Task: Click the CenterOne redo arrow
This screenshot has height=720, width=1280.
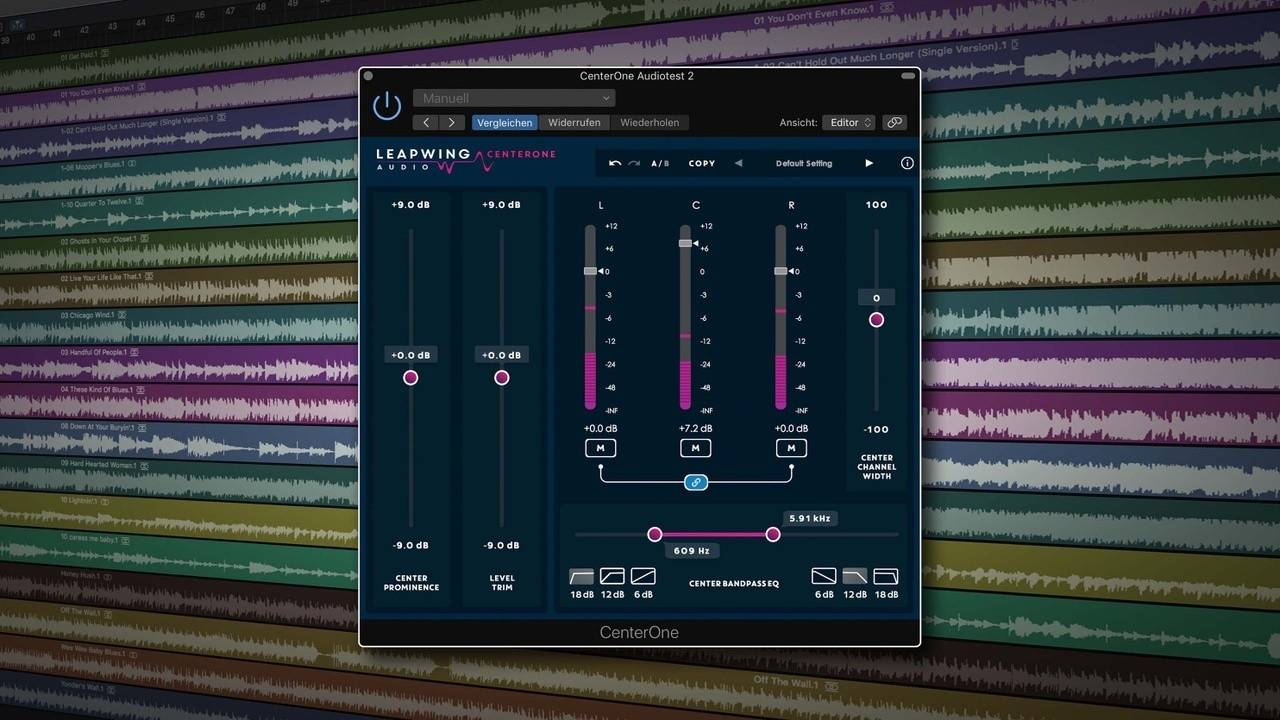Action: tap(634, 163)
